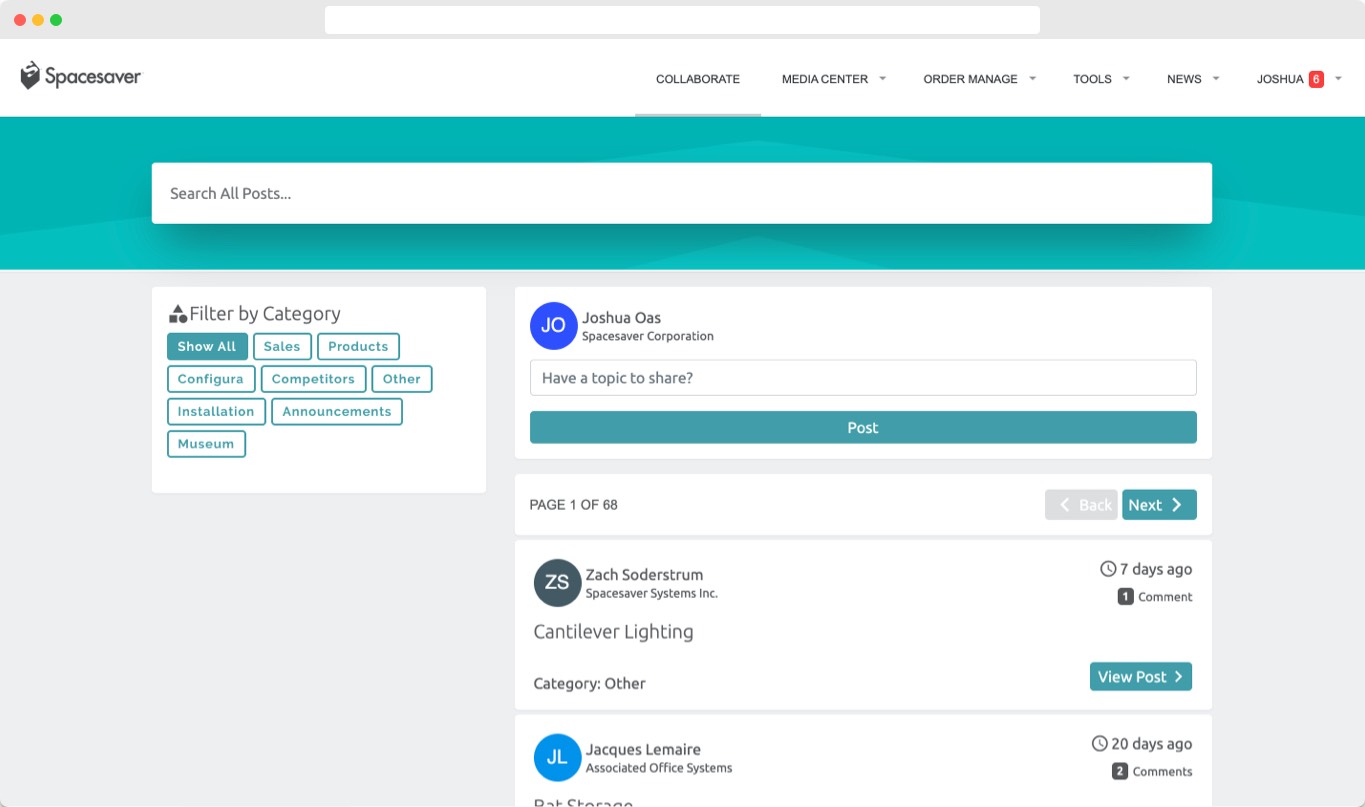Expand the Media Center dropdown arrow

point(882,78)
